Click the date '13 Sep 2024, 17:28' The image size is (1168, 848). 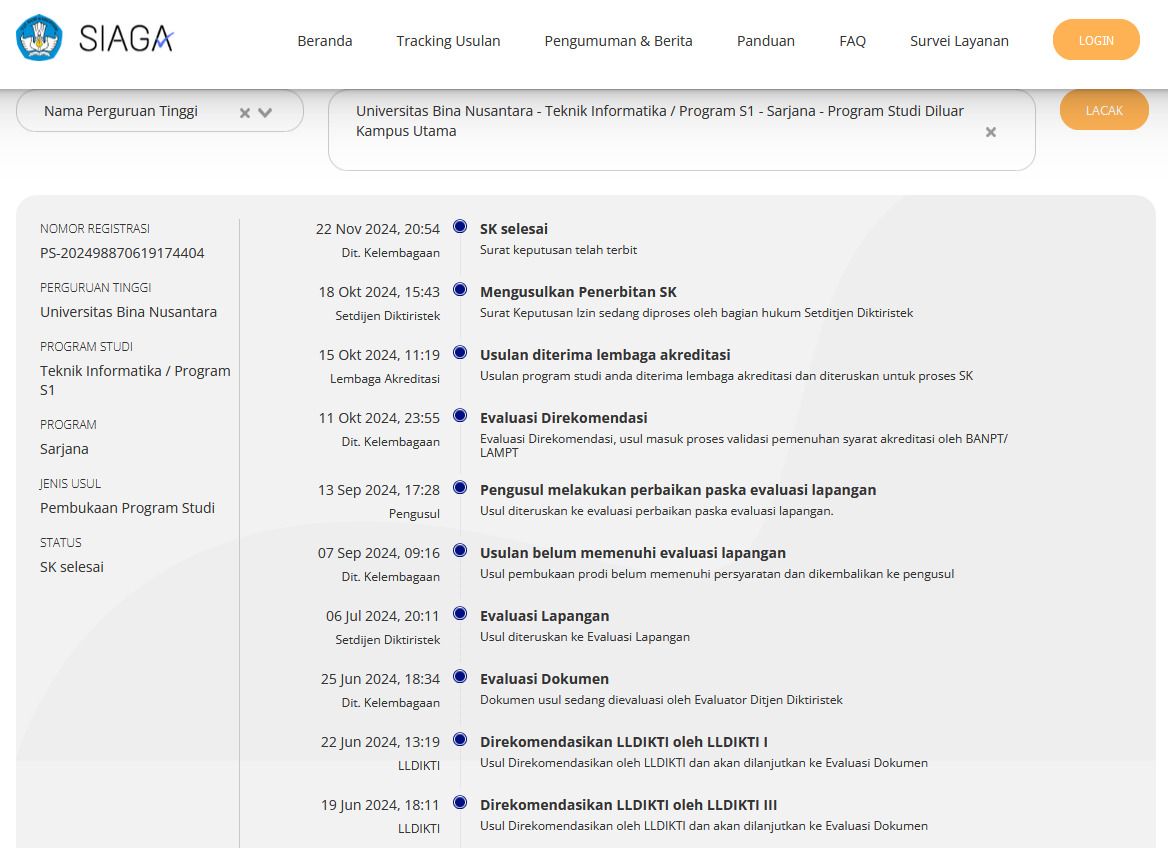click(378, 490)
